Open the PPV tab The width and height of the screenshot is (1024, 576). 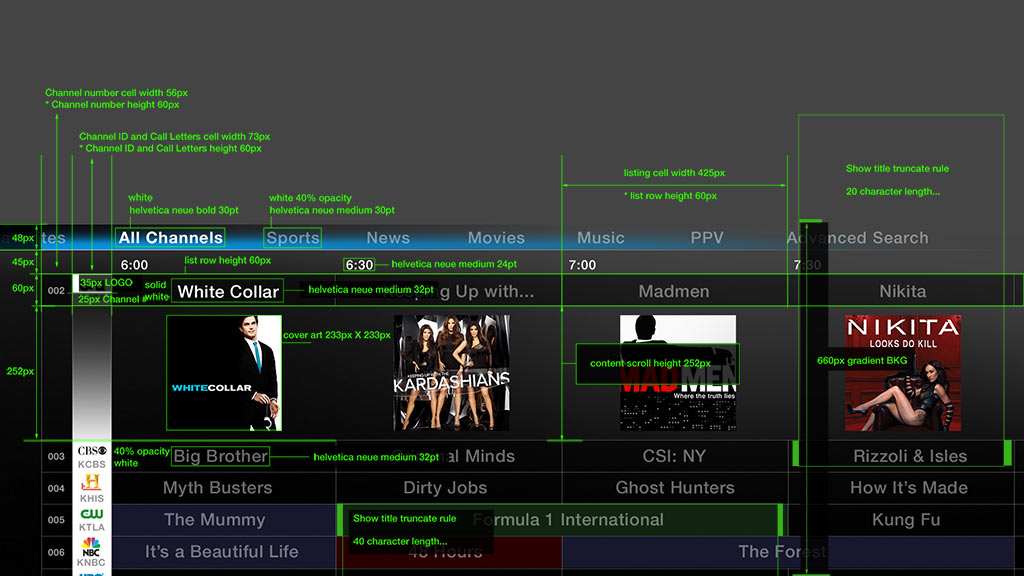tap(707, 238)
